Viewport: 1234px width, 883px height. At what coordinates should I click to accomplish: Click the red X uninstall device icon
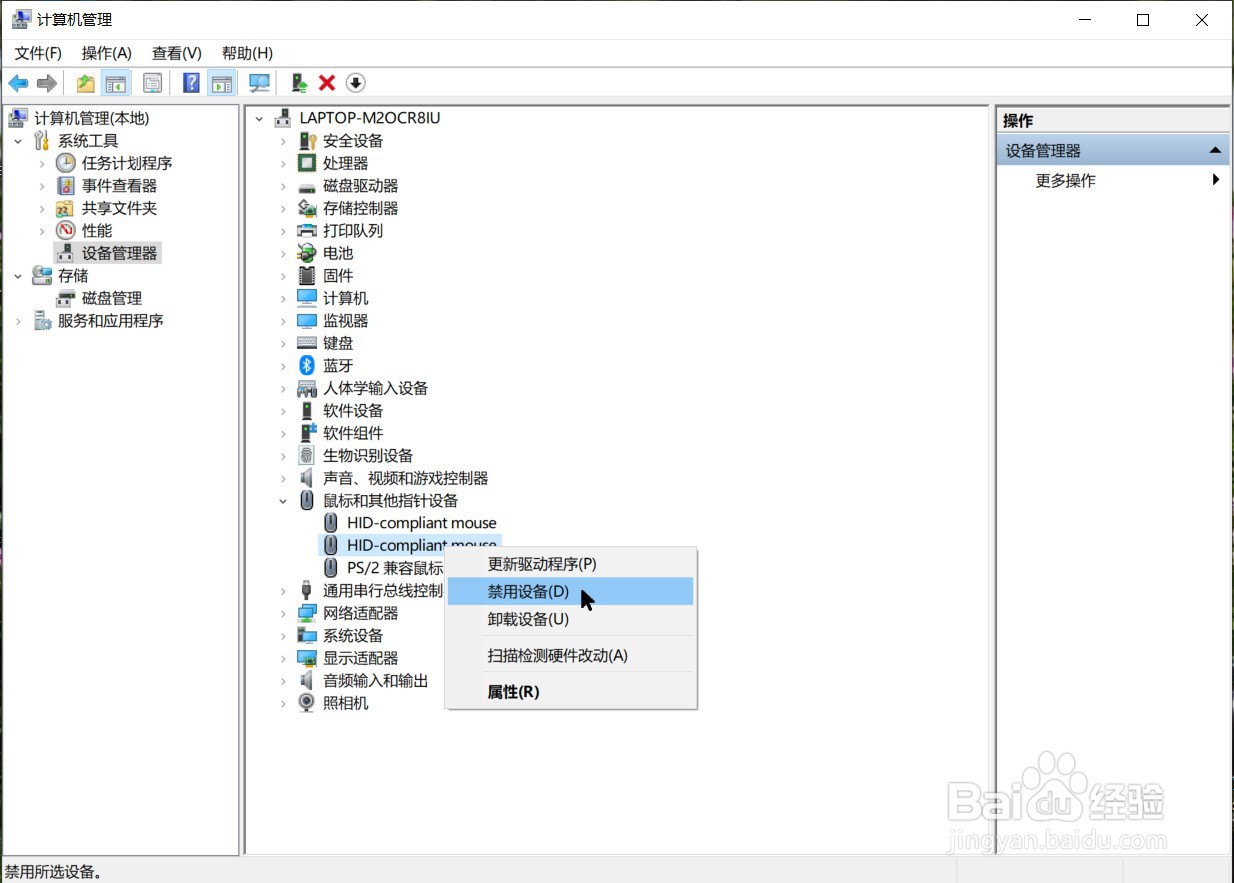327,83
